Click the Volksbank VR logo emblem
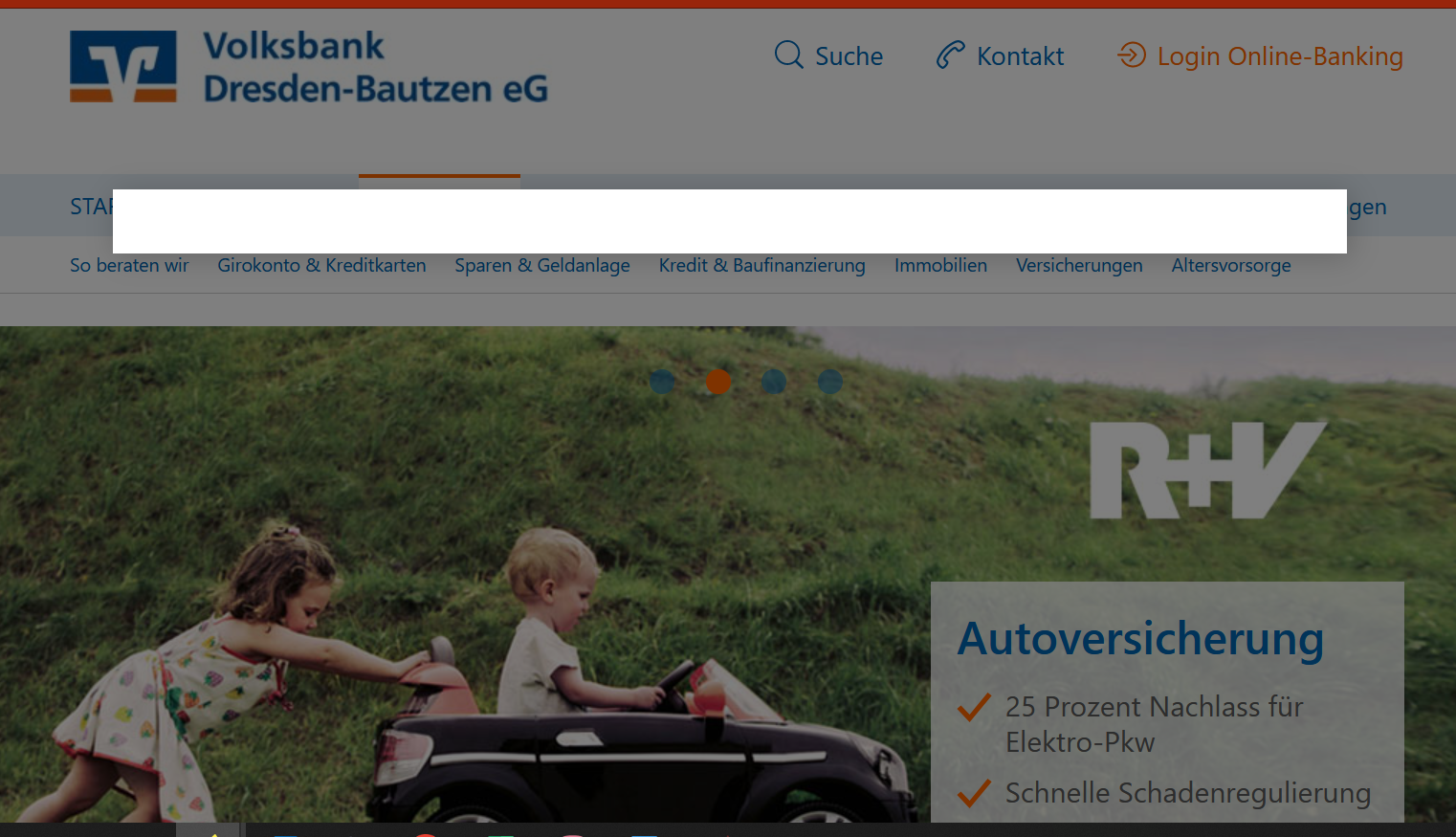Screen dimensions: 1456x837 (123, 66)
